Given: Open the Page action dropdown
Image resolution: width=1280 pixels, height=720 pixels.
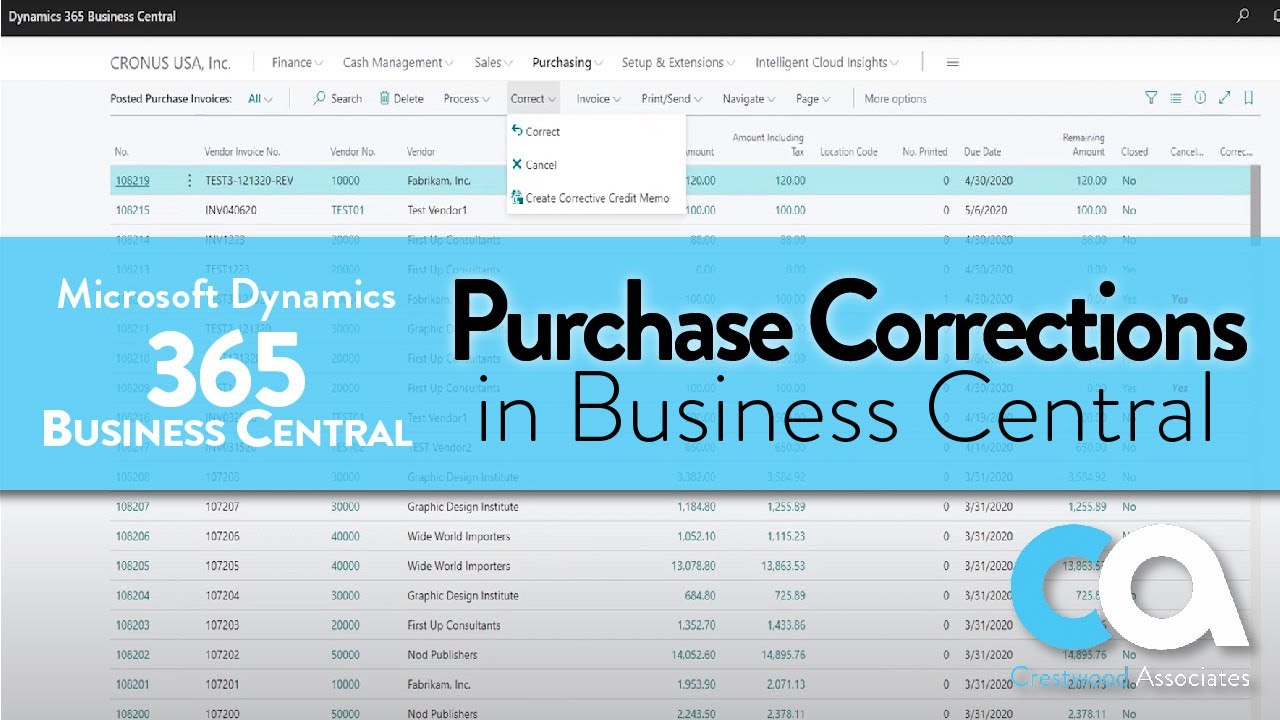Looking at the screenshot, I should click(x=812, y=99).
